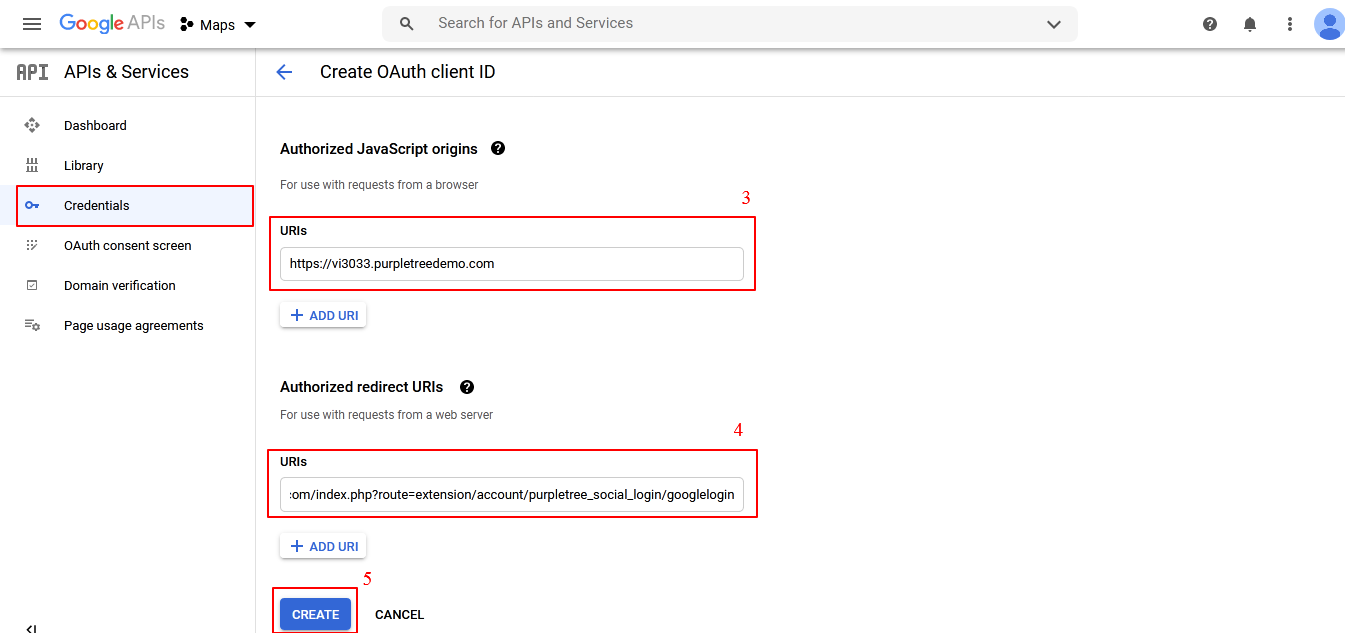Open the Maps project selector dropdown
The width and height of the screenshot is (1345, 633).
[x=218, y=24]
